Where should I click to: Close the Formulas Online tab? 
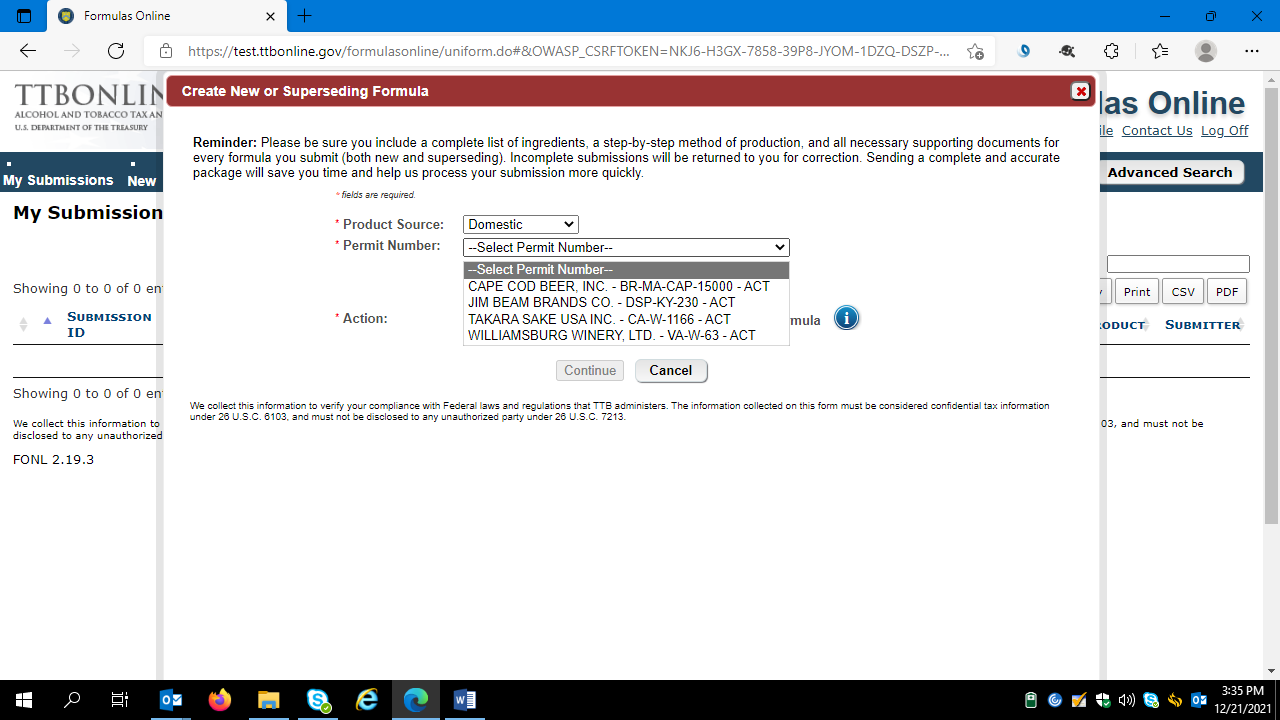(270, 16)
